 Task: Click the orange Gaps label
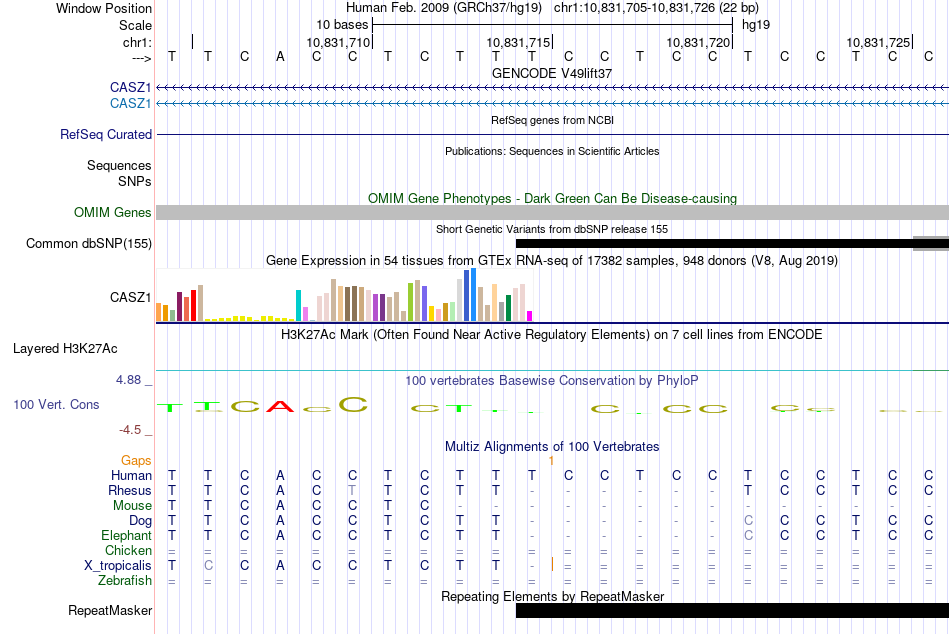pos(136,461)
